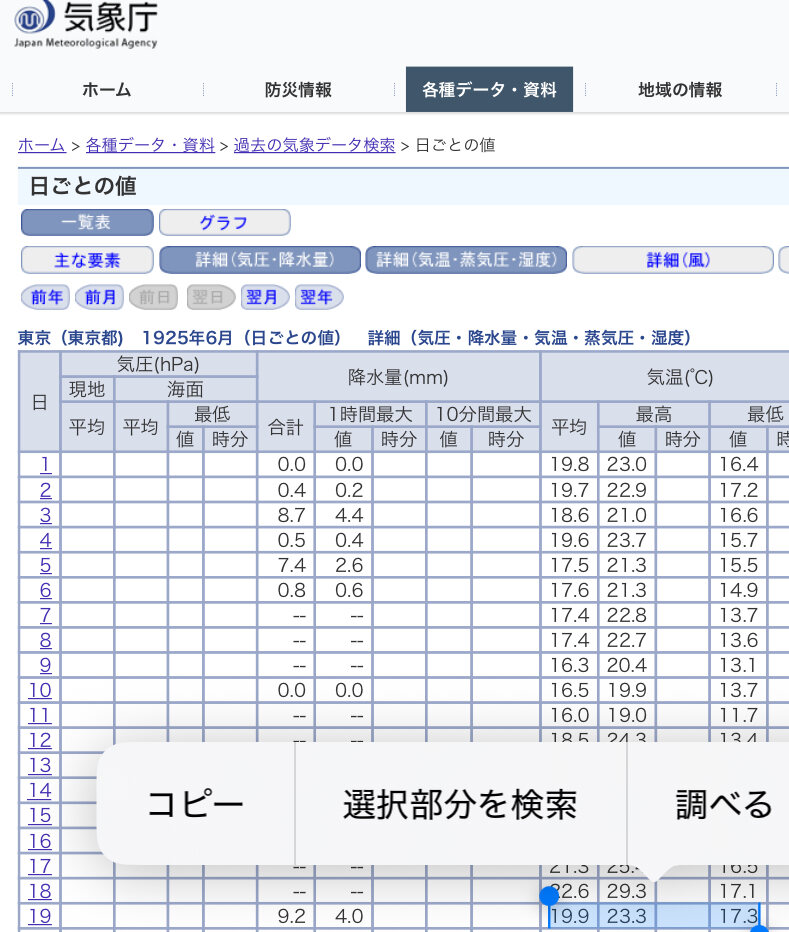Image resolution: width=789 pixels, height=932 pixels.
Task: Switch to the グラフ view
Action: pos(224,222)
